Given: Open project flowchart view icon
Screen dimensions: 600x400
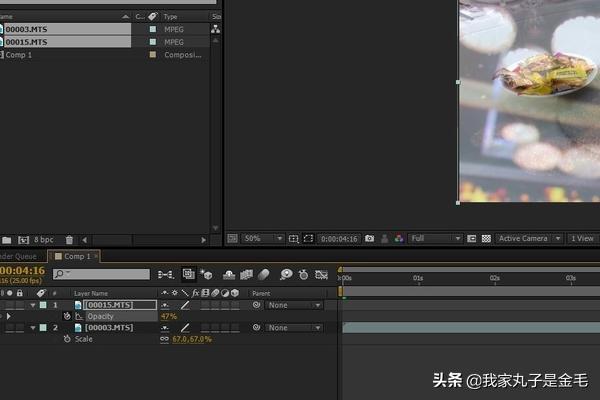Looking at the screenshot, I should coord(215,29).
